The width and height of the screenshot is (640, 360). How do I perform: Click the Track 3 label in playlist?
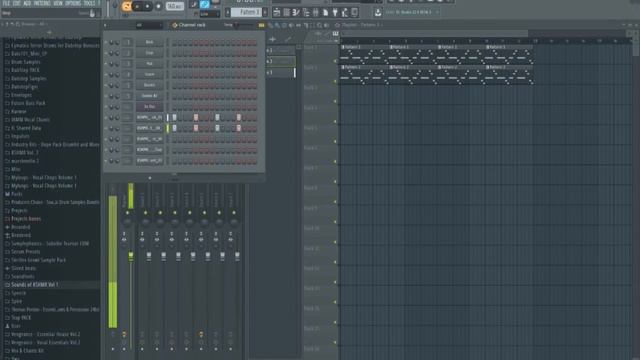pos(311,88)
